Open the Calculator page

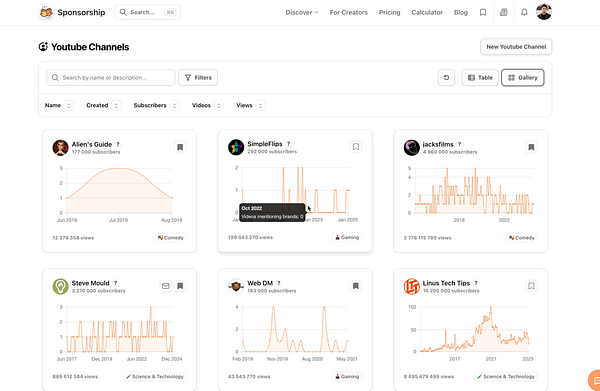(x=427, y=13)
